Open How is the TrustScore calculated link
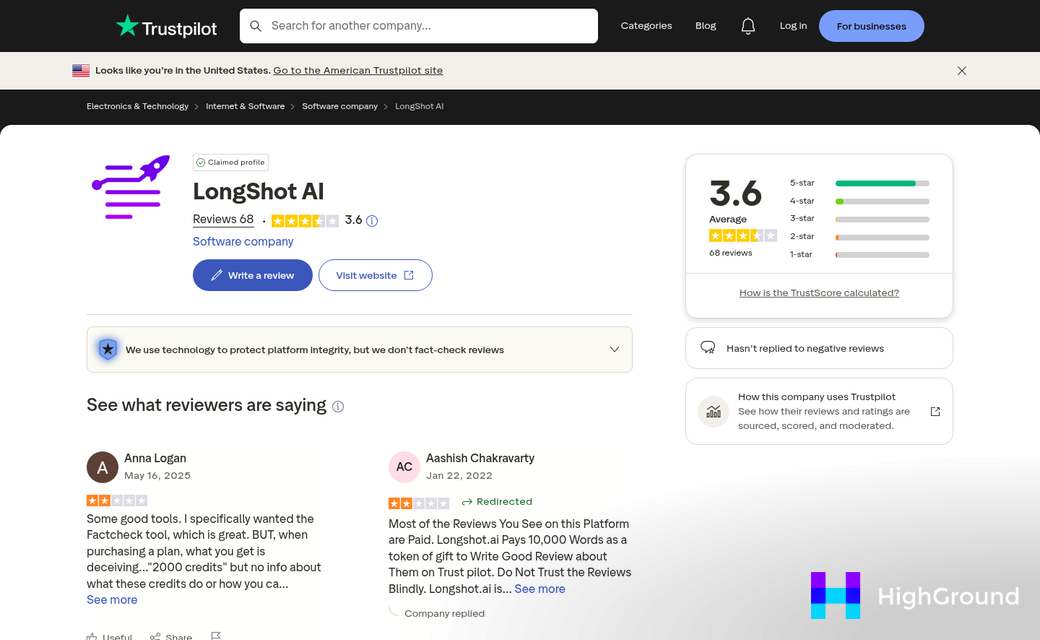 [819, 292]
